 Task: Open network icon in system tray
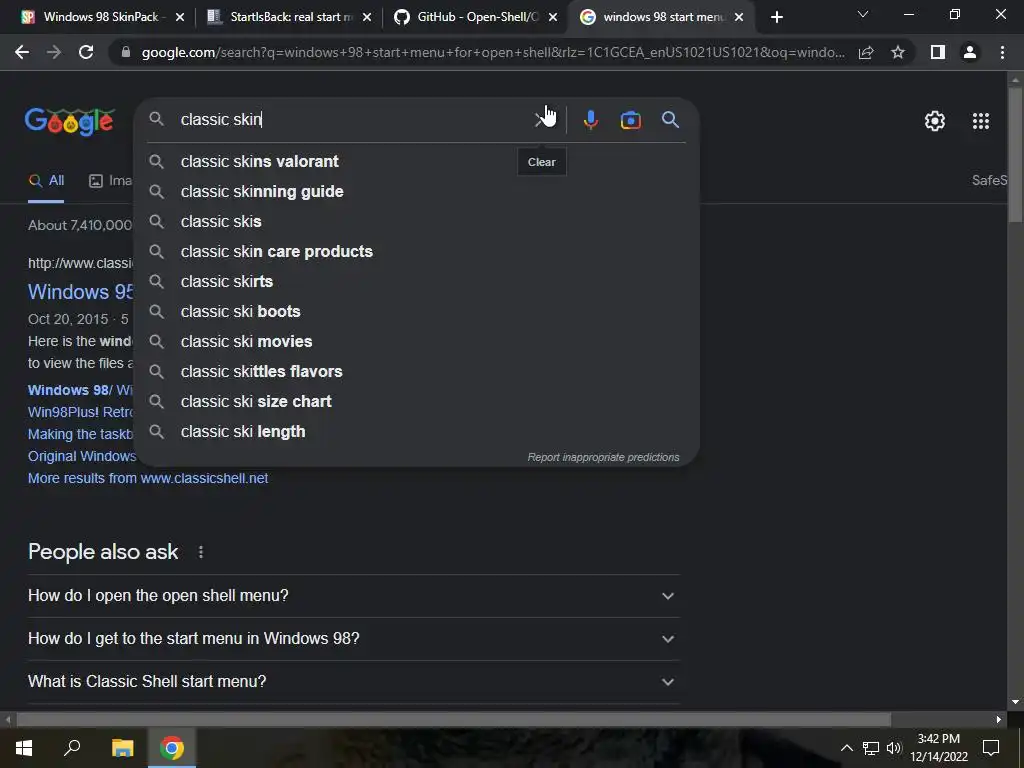pos(871,748)
